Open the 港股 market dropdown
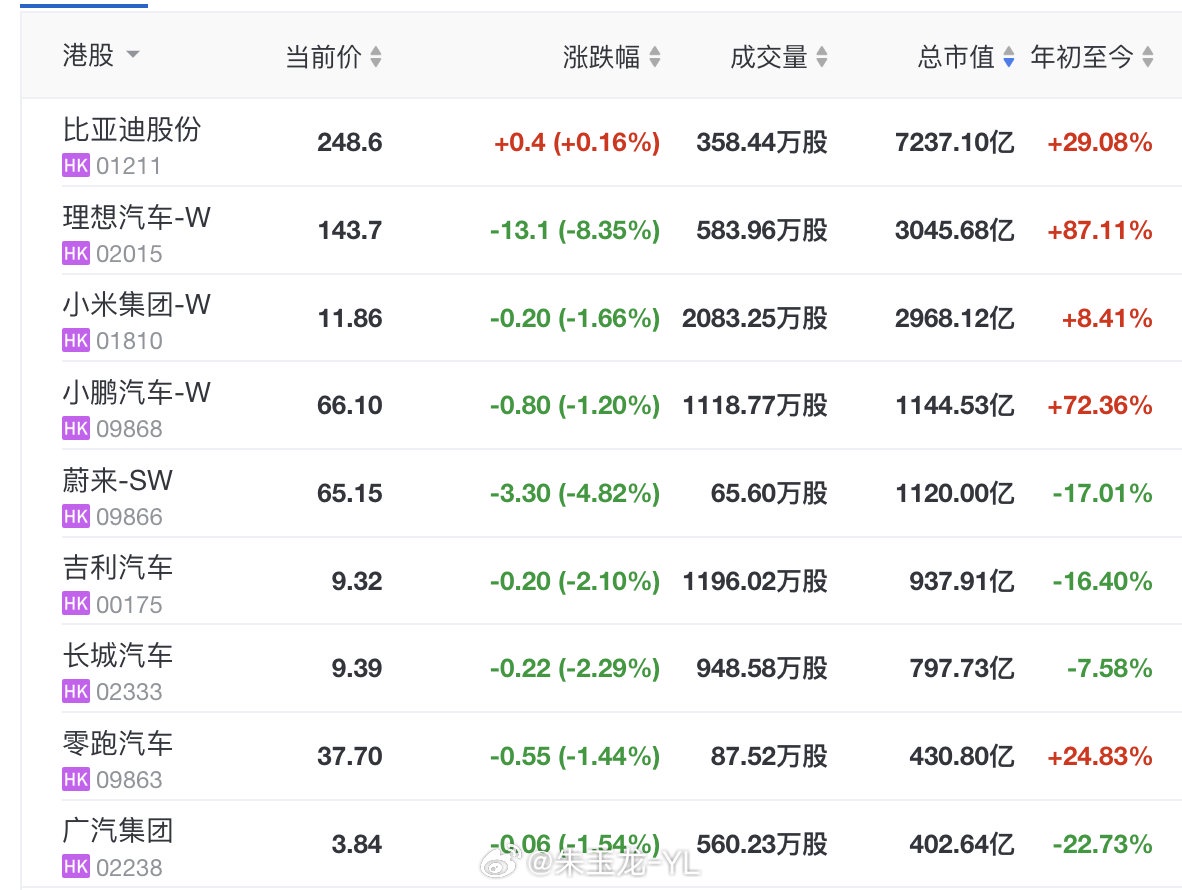 pyautogui.click(x=132, y=55)
